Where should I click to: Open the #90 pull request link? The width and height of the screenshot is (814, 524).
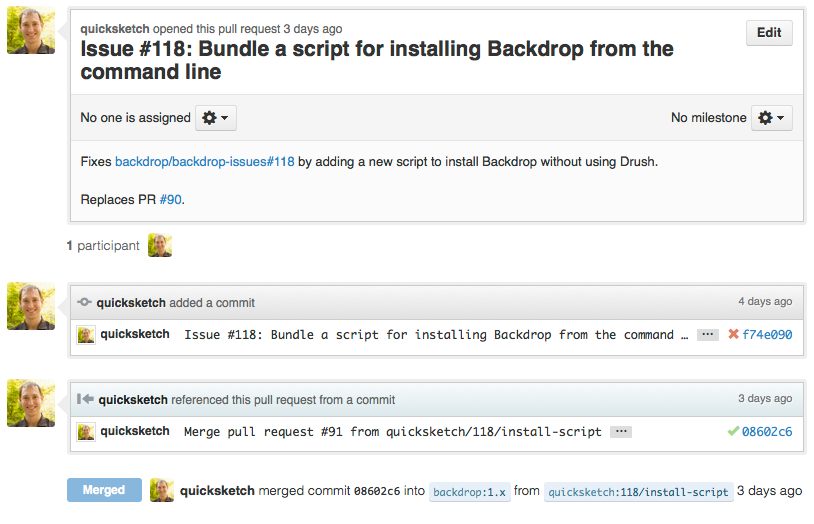pos(170,199)
